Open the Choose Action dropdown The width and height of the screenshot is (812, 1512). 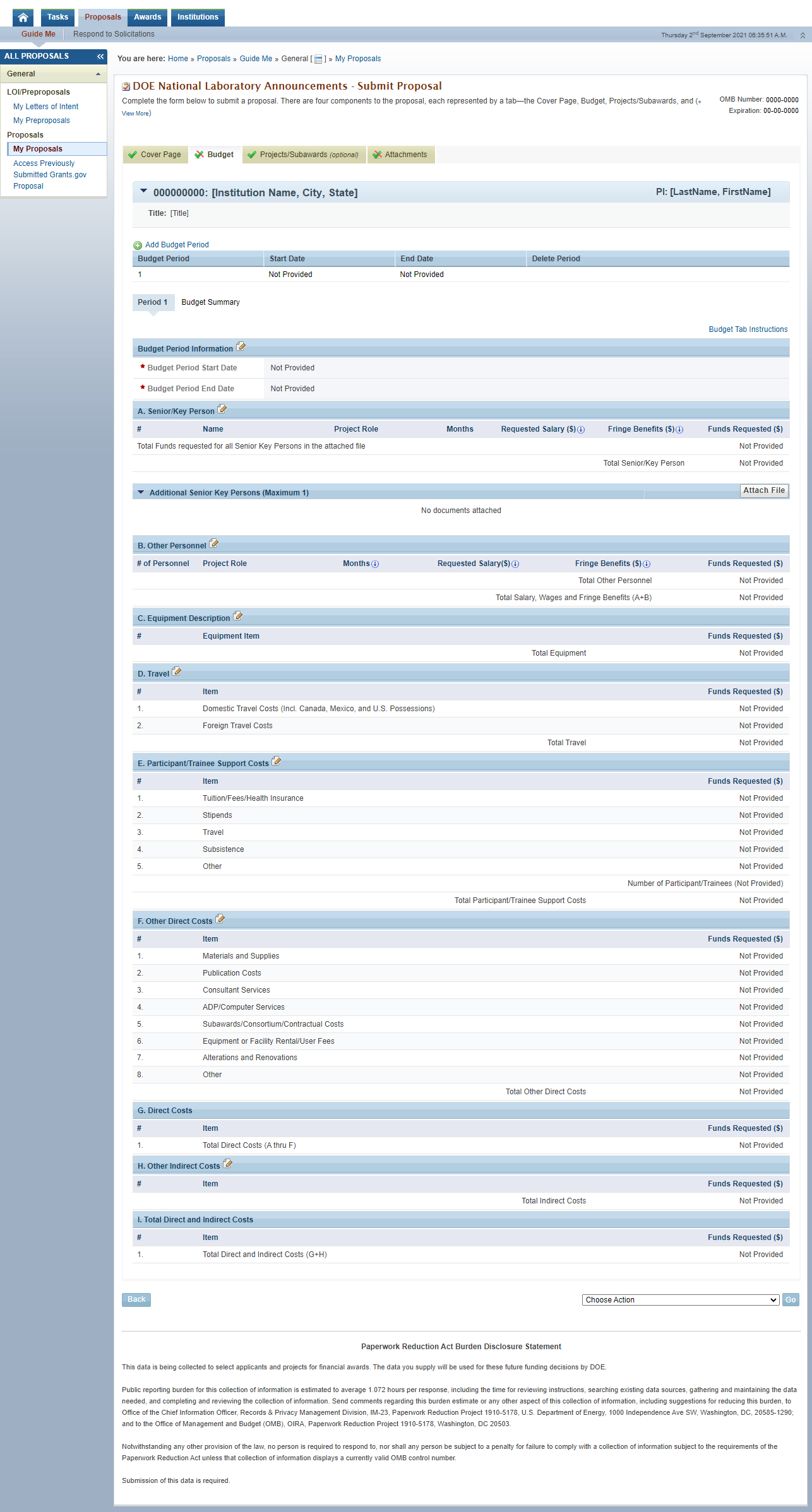(681, 1300)
